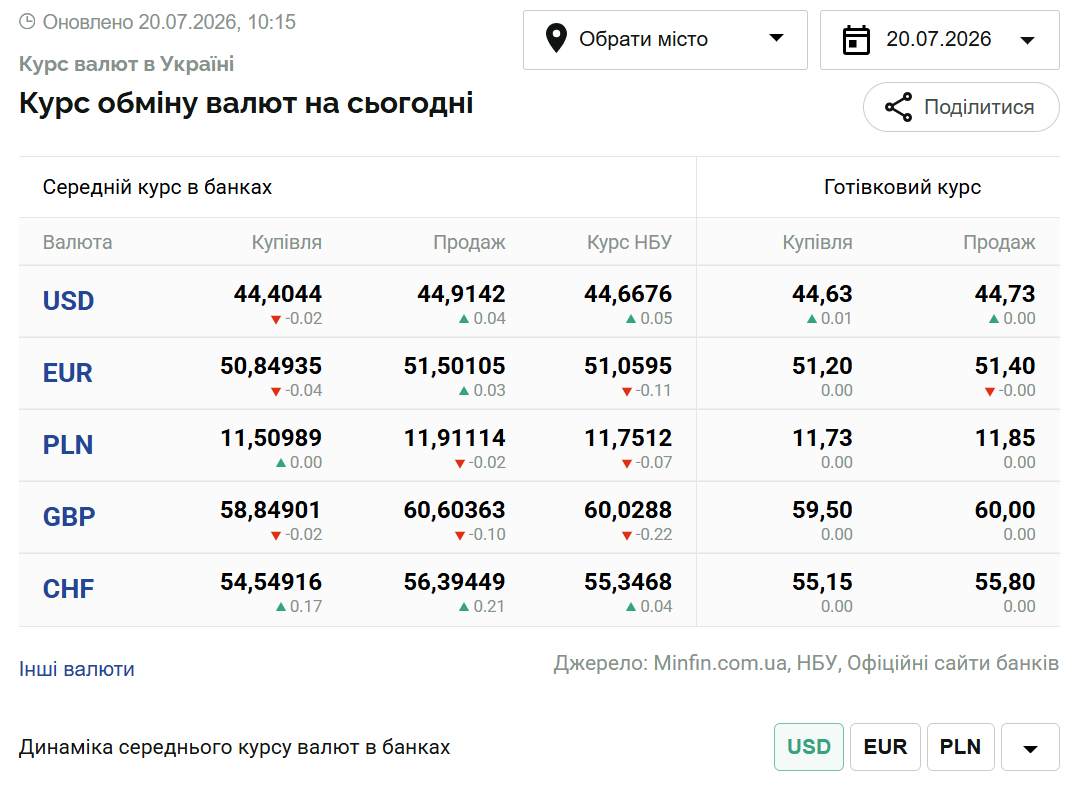Click USD bank sell rate 44,9142
This screenshot has height=792, width=1080.
tap(461, 294)
